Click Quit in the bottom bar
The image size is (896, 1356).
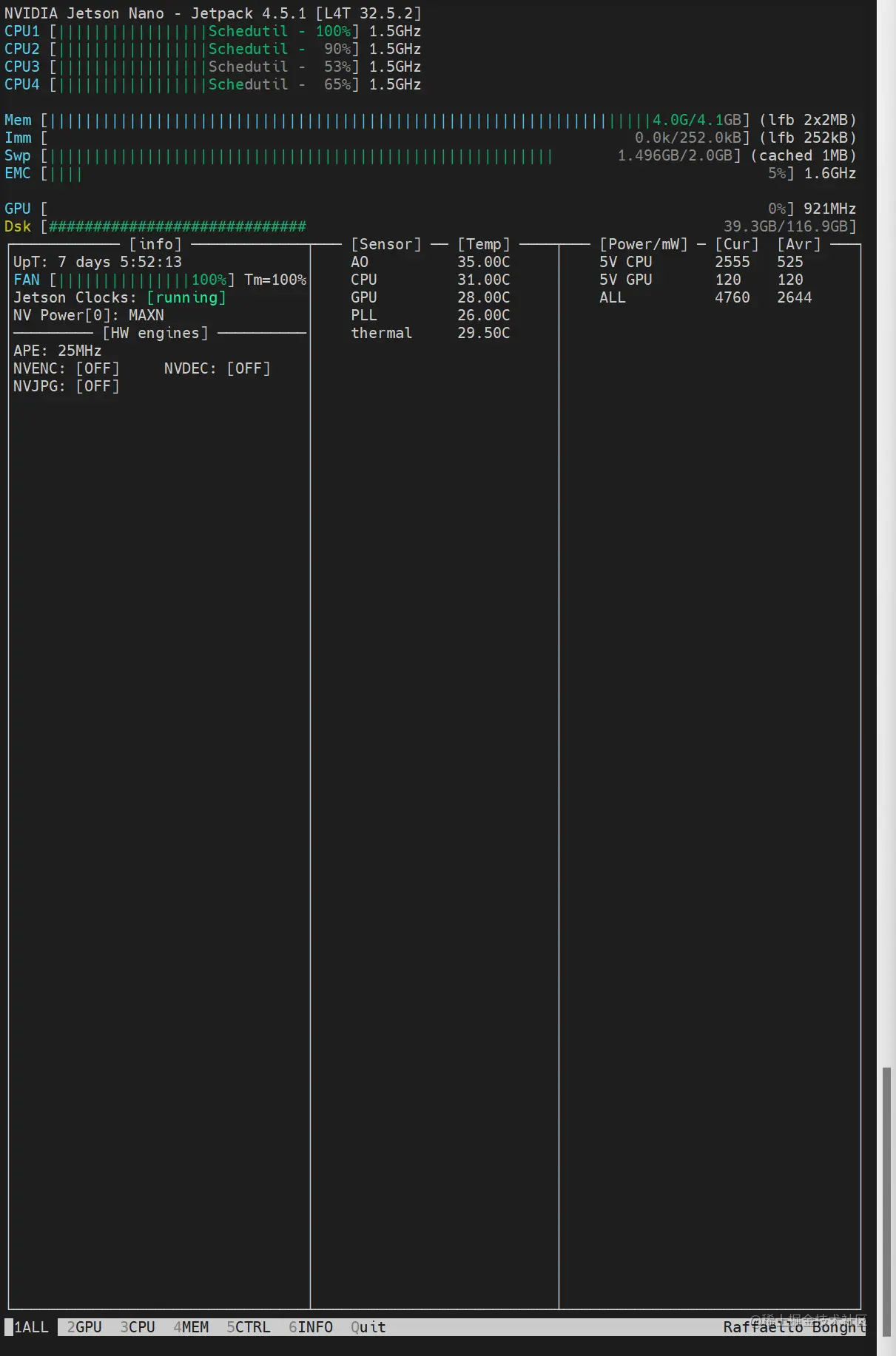click(x=368, y=1326)
